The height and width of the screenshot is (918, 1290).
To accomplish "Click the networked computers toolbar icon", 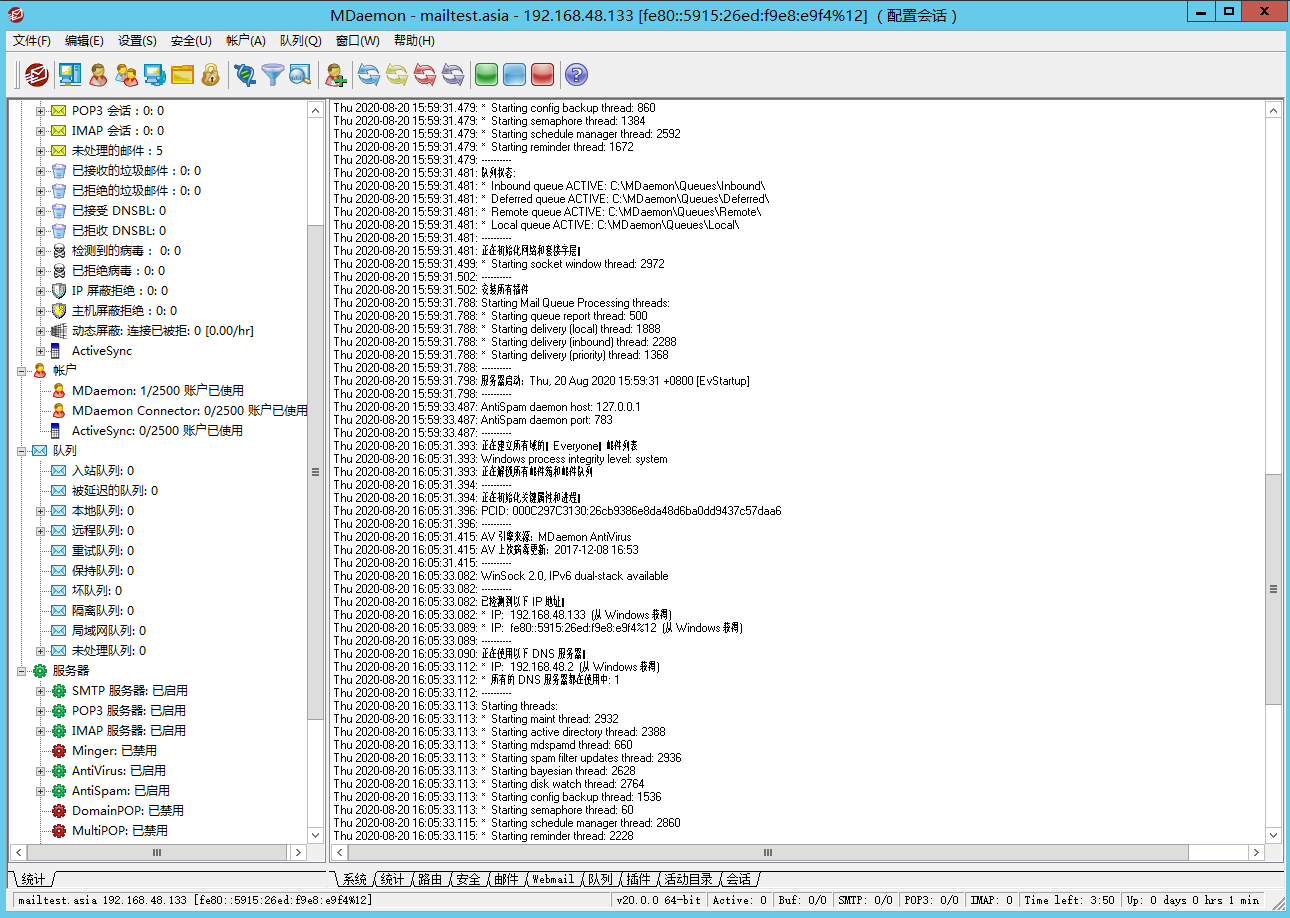I will pyautogui.click(x=154, y=74).
